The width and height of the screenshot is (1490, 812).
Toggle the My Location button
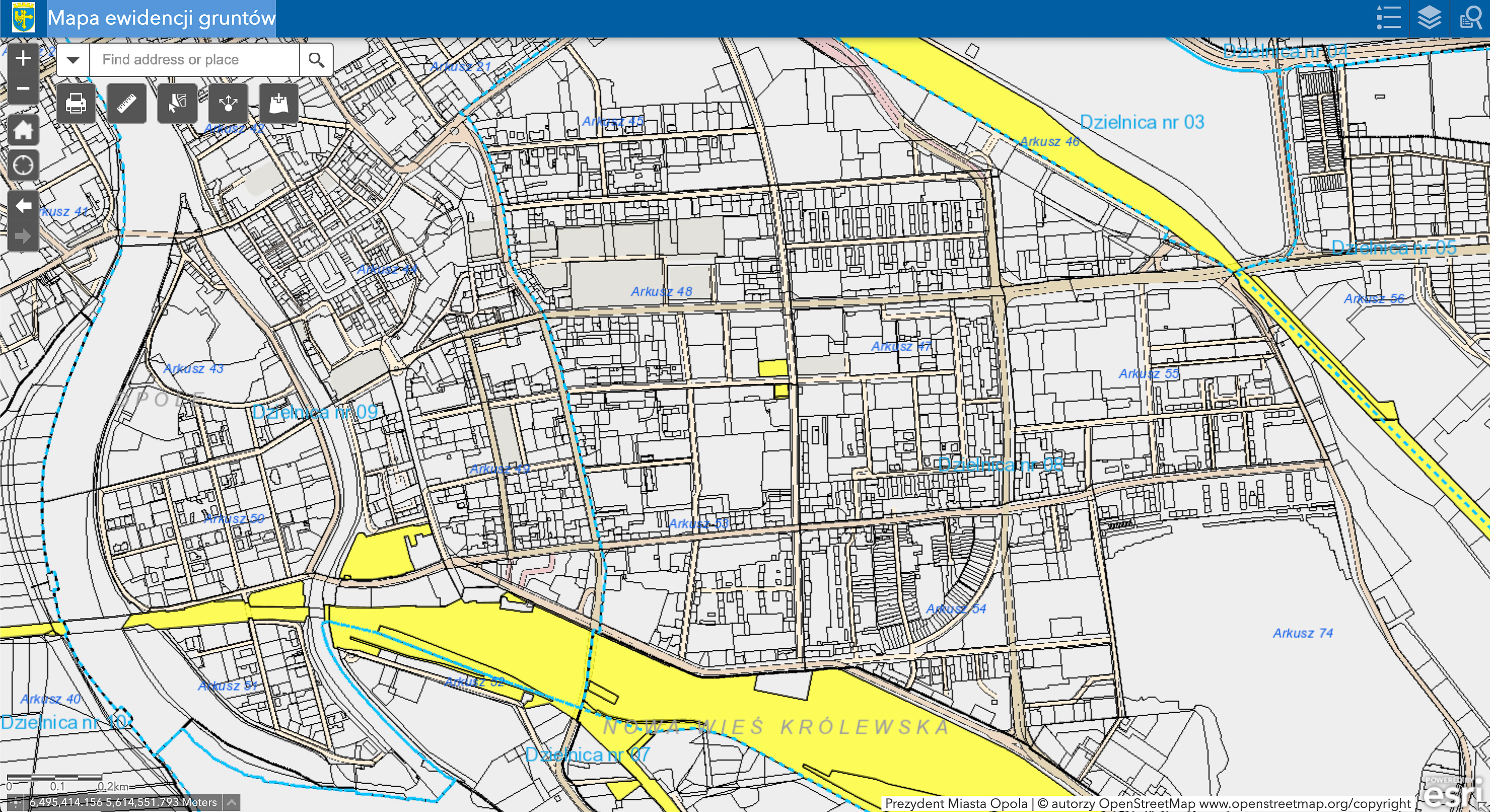pos(23,165)
